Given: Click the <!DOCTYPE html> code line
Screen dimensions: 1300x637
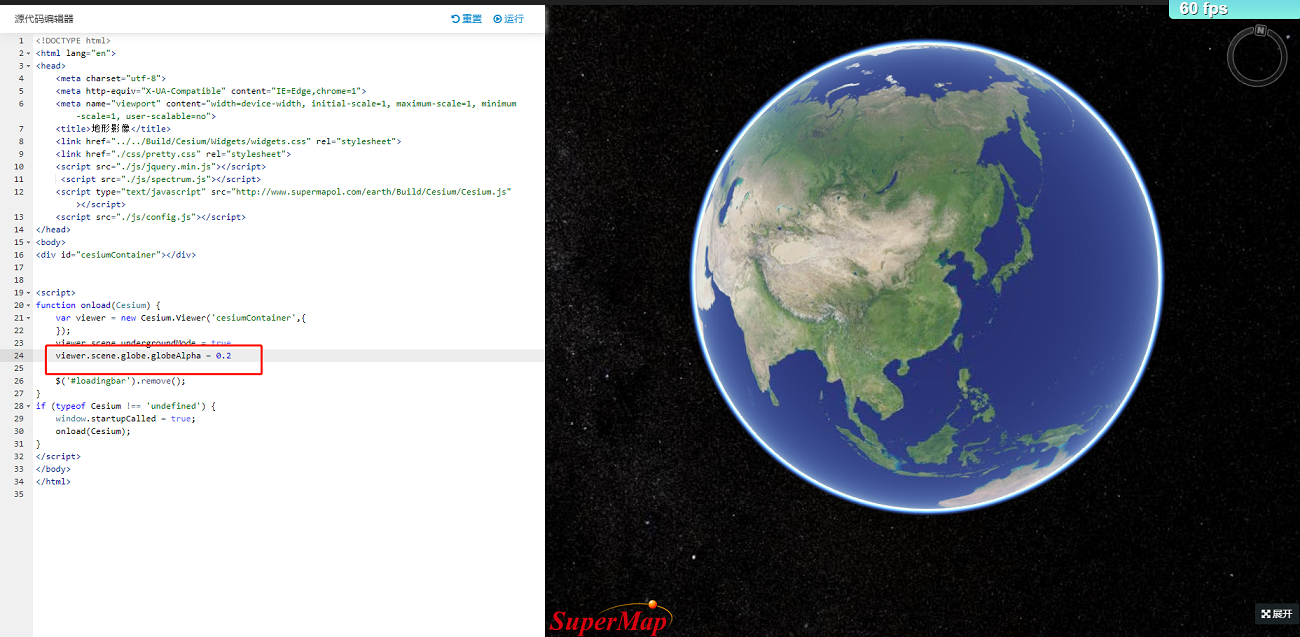Looking at the screenshot, I should point(73,41).
